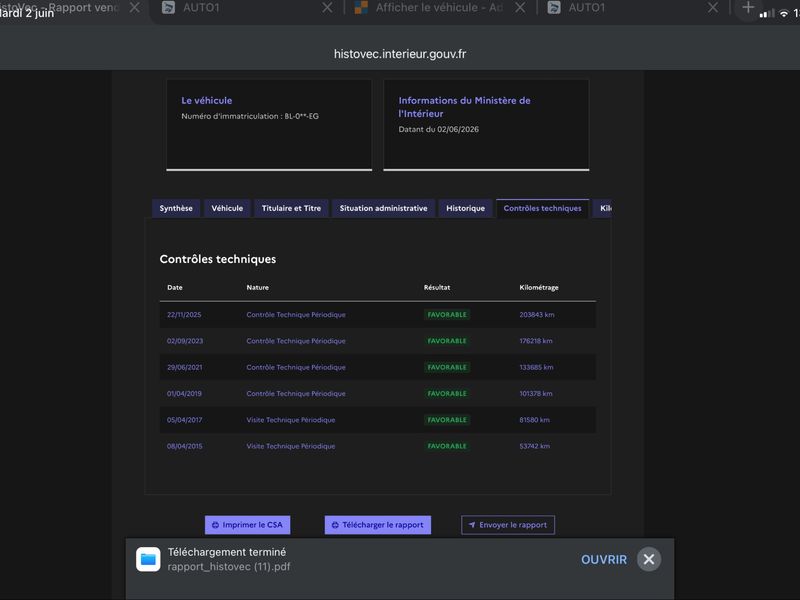800x600 pixels.
Task: Tap OUVRIR to open downloaded PDF
Action: [604, 560]
